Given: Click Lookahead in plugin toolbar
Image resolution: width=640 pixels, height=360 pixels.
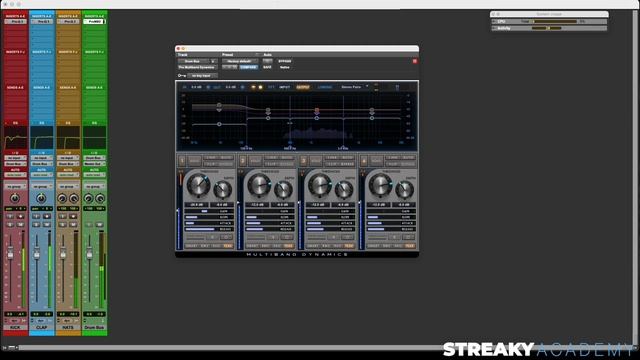Looking at the screenshot, I should pos(325,87).
